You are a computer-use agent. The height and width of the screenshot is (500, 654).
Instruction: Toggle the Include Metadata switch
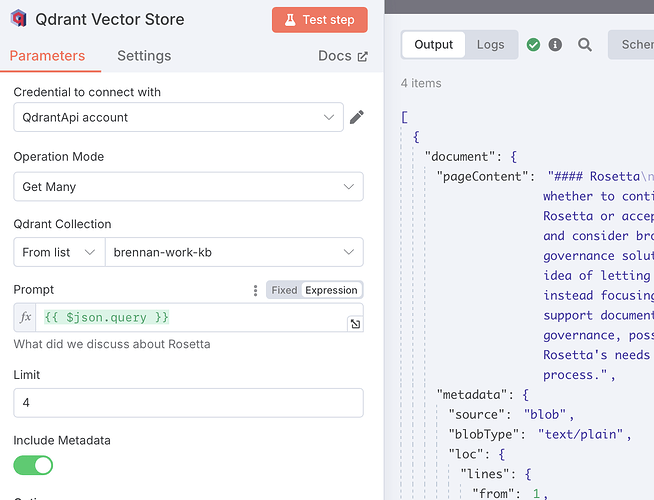coord(33,465)
